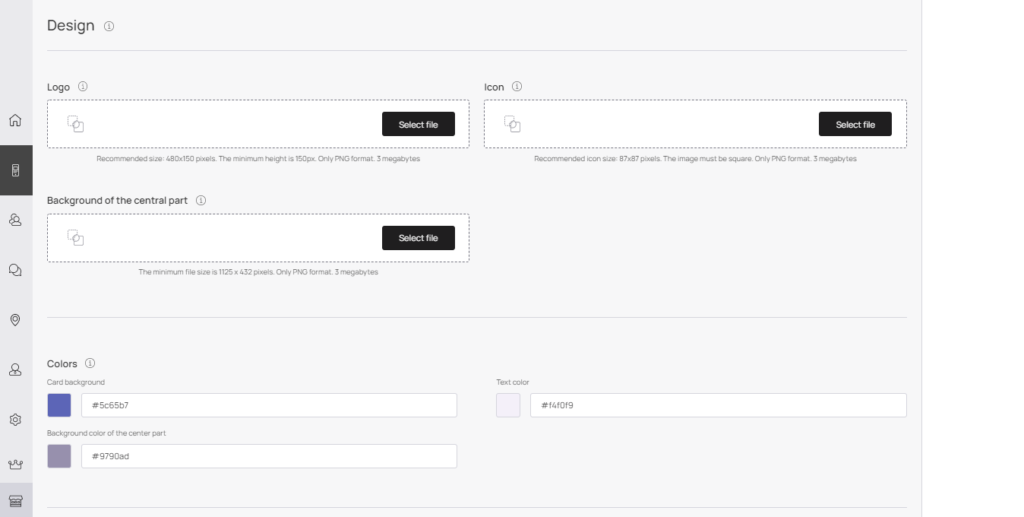Click the 'Text color' label
Viewport: 1024px width, 517px height.
point(513,383)
